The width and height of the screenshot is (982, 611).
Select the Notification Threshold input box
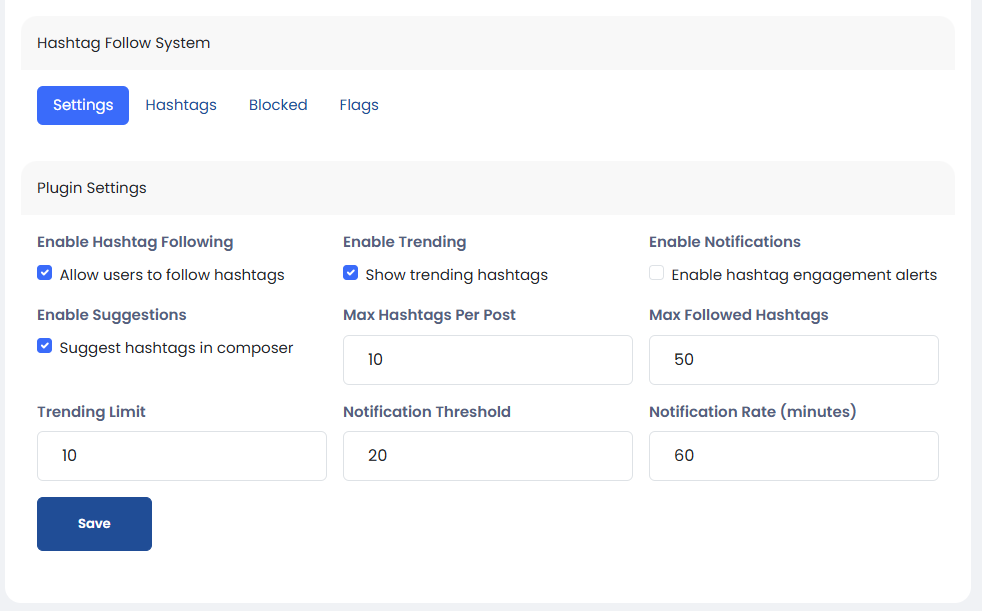pos(487,456)
